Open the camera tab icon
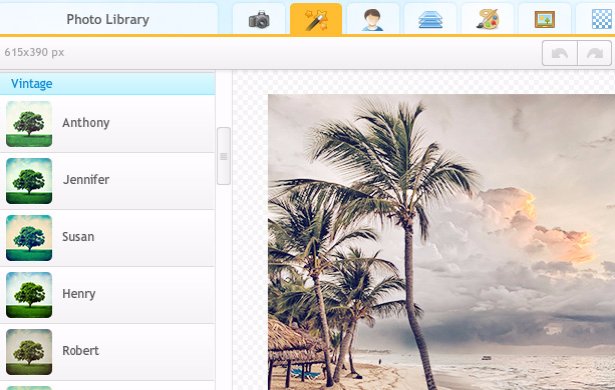This screenshot has height=390, width=615. (259, 19)
